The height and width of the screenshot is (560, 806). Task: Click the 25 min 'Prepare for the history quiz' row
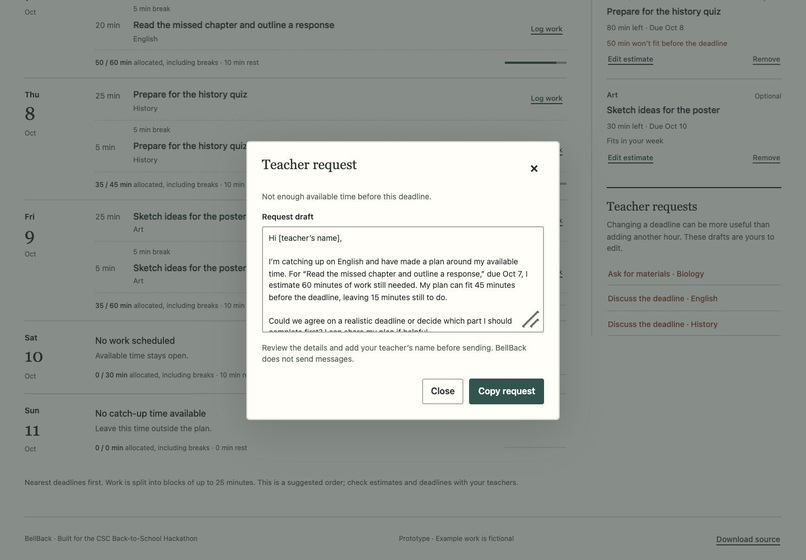click(x=331, y=101)
